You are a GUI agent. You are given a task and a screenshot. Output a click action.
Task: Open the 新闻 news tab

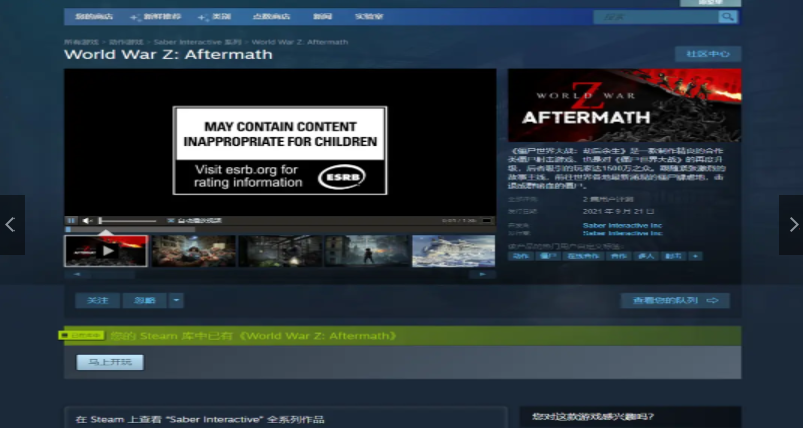[323, 16]
